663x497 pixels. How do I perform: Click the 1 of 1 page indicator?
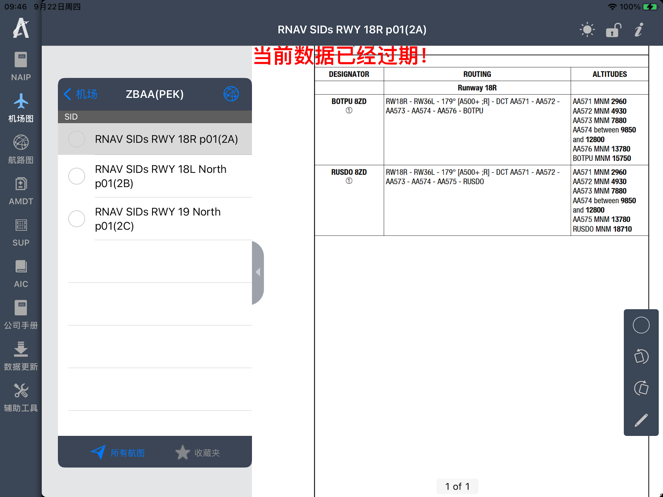457,486
